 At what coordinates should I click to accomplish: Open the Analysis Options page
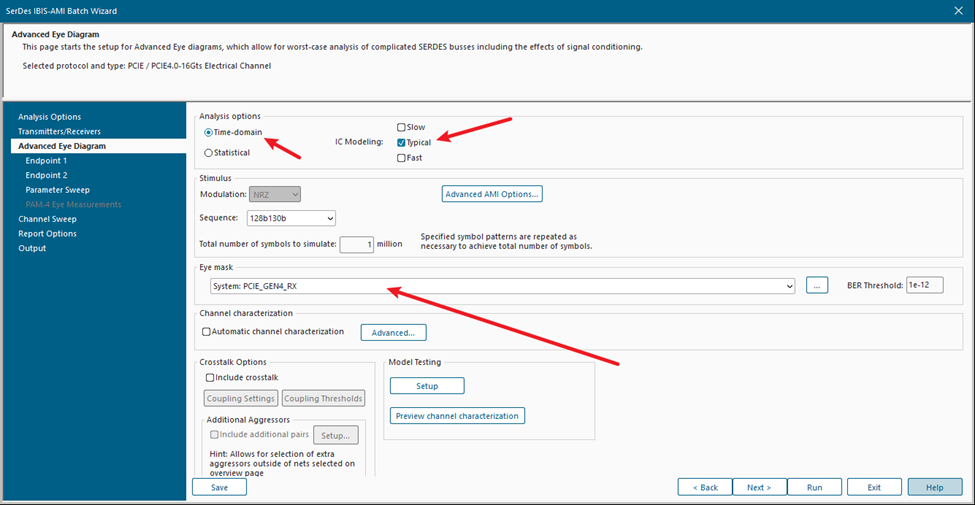49,117
